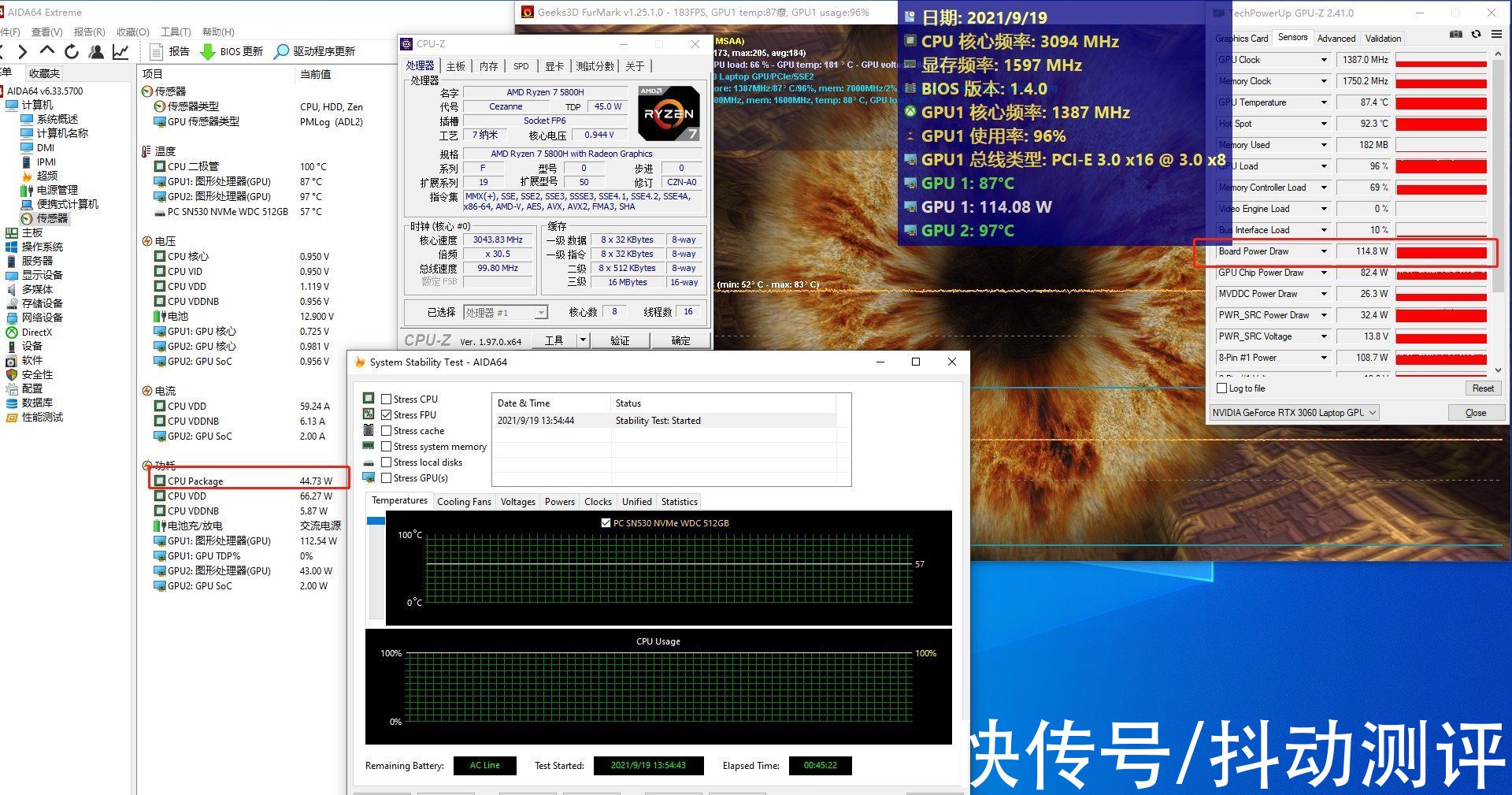Open GPU-Z hamburger menu icon
The width and height of the screenshot is (1512, 795).
point(1496,34)
